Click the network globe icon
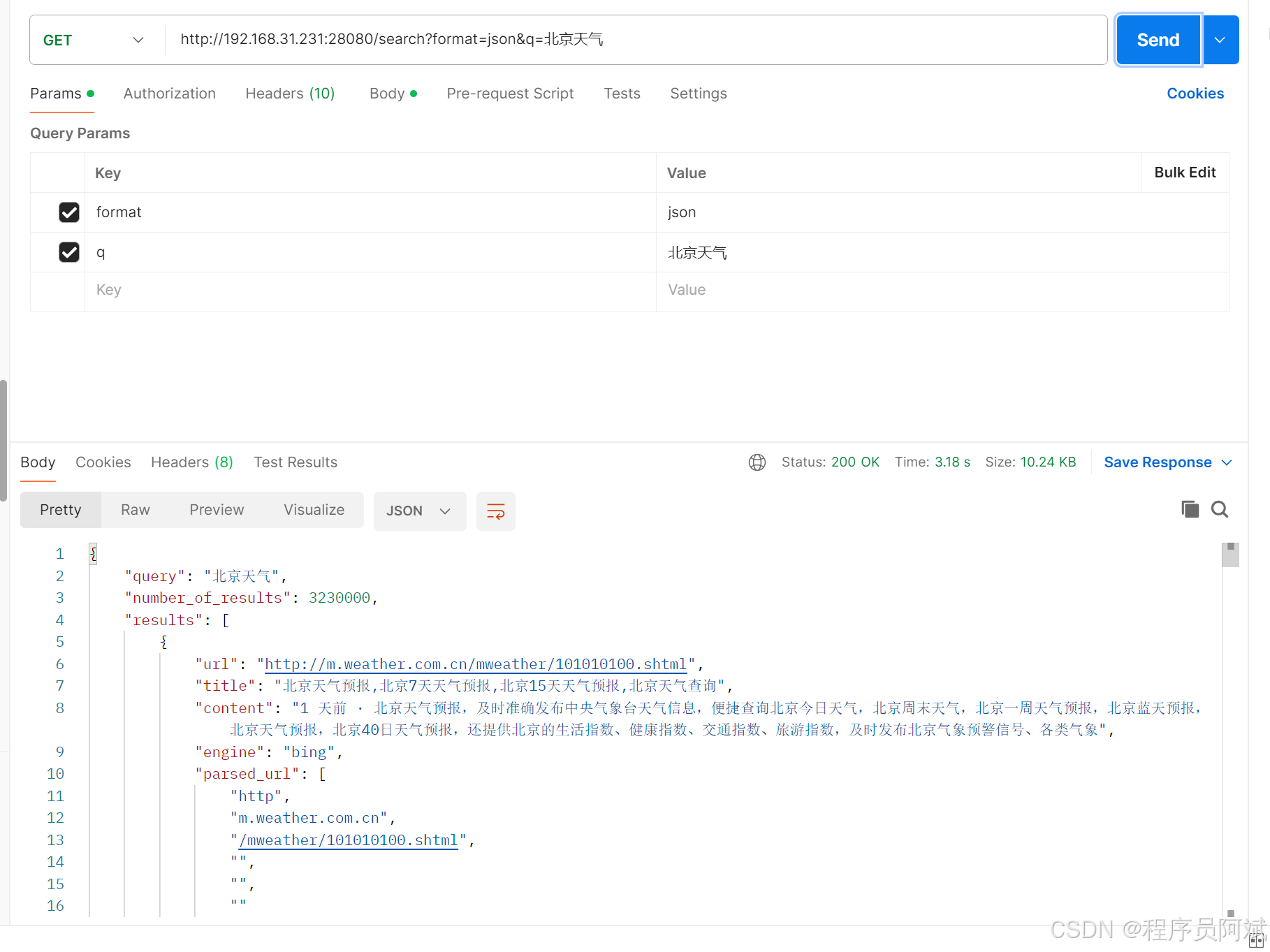 [757, 462]
